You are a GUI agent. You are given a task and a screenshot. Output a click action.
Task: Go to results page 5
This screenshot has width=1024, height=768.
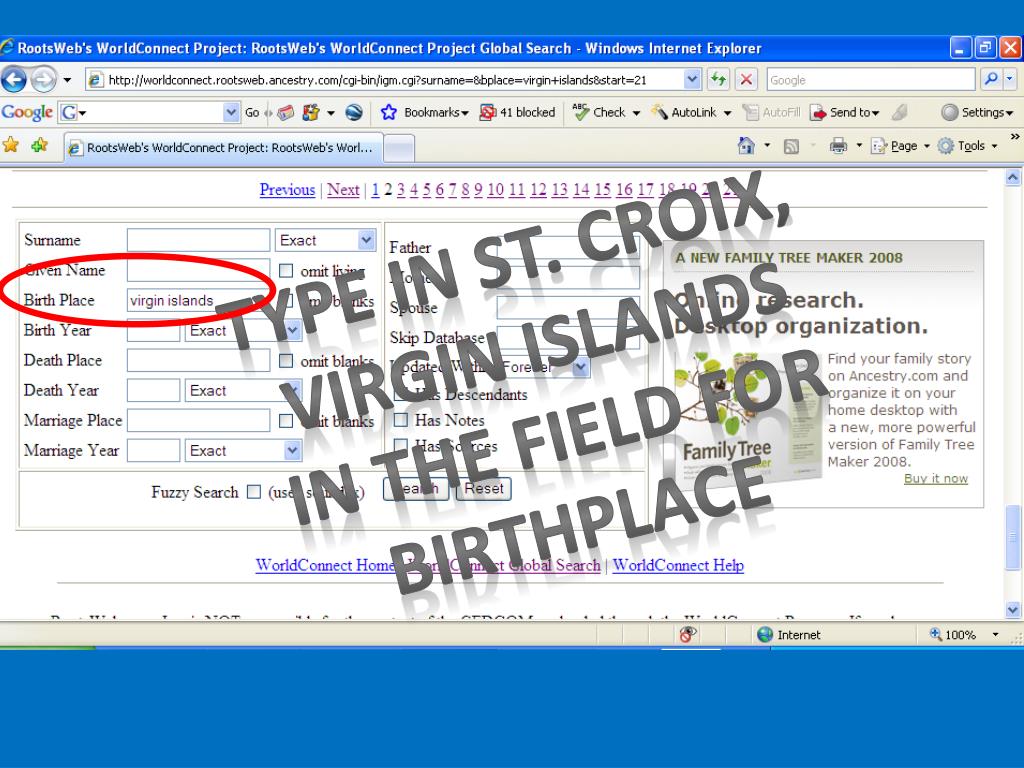coord(426,189)
